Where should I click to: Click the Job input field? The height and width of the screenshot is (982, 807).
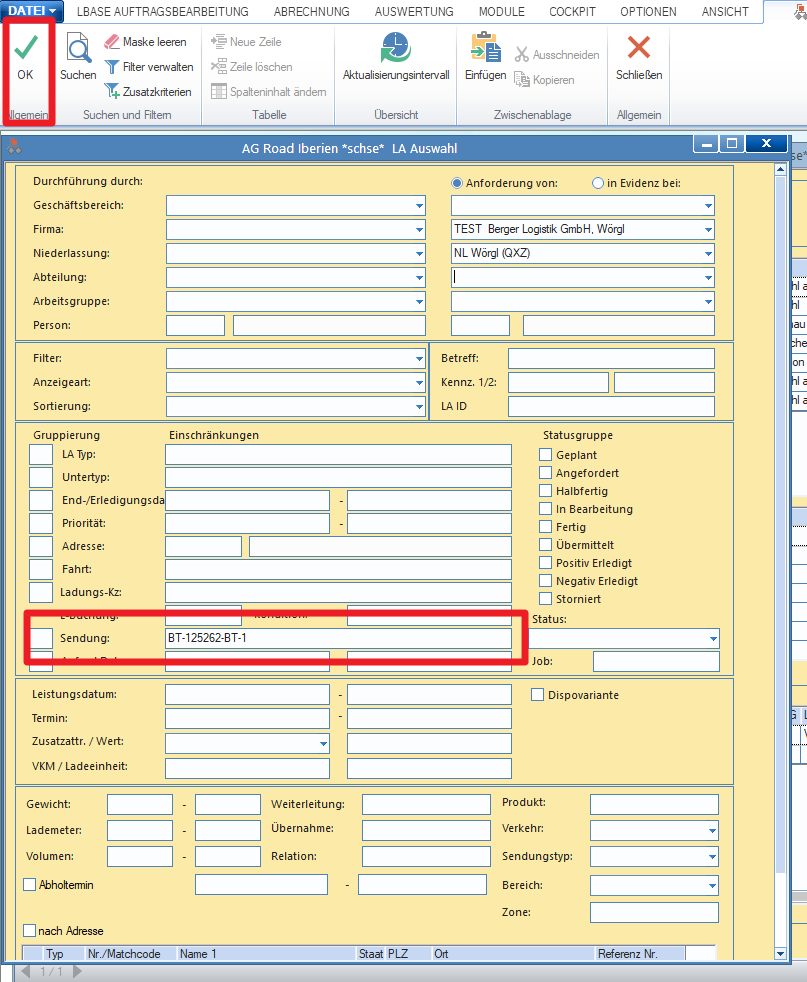tap(656, 661)
